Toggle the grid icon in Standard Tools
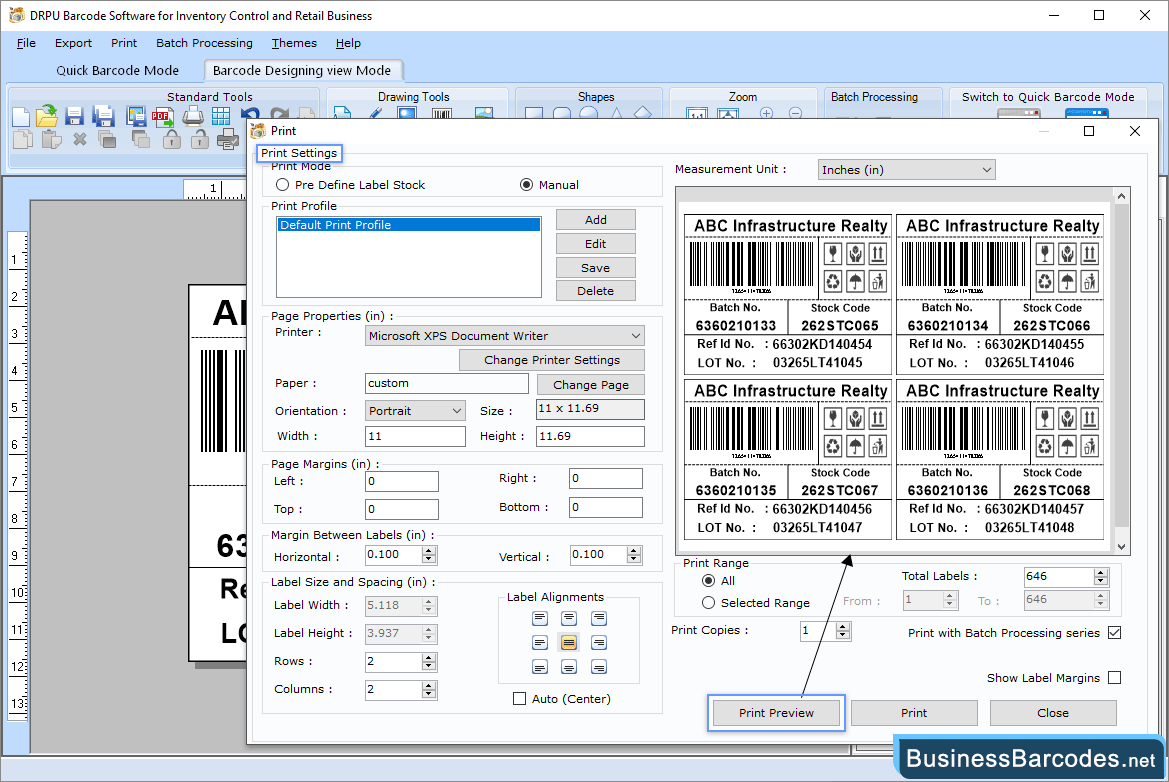This screenshot has height=782, width=1169. click(x=221, y=116)
